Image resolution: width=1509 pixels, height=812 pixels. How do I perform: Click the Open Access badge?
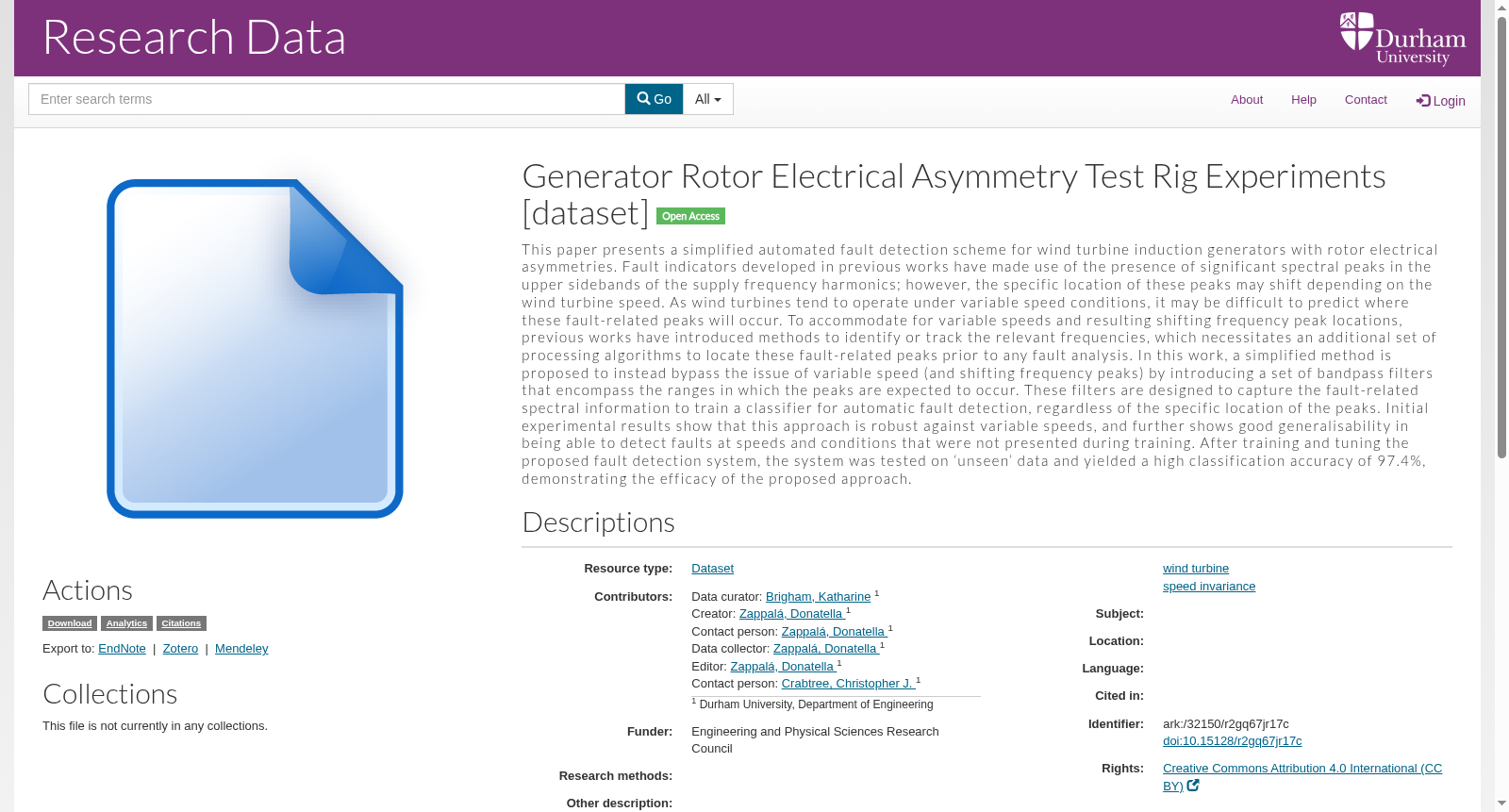tap(690, 216)
